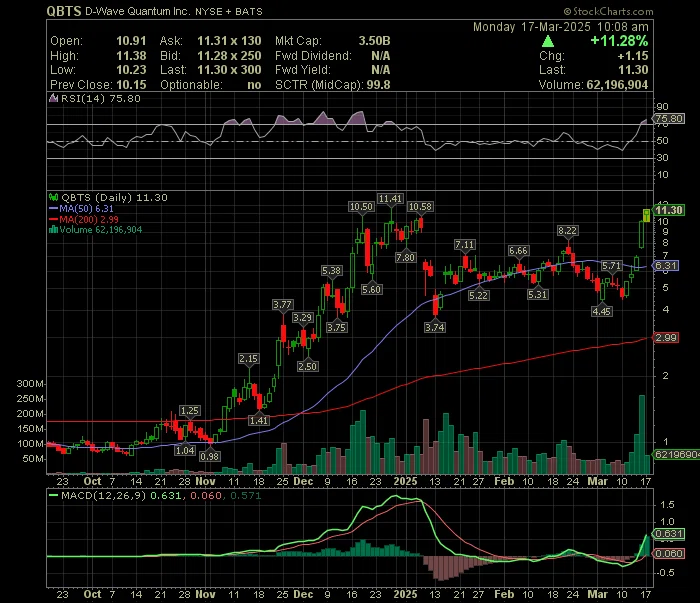The width and height of the screenshot is (700, 603).
Task: Click the 2.50 low price label
Action: click(x=308, y=367)
